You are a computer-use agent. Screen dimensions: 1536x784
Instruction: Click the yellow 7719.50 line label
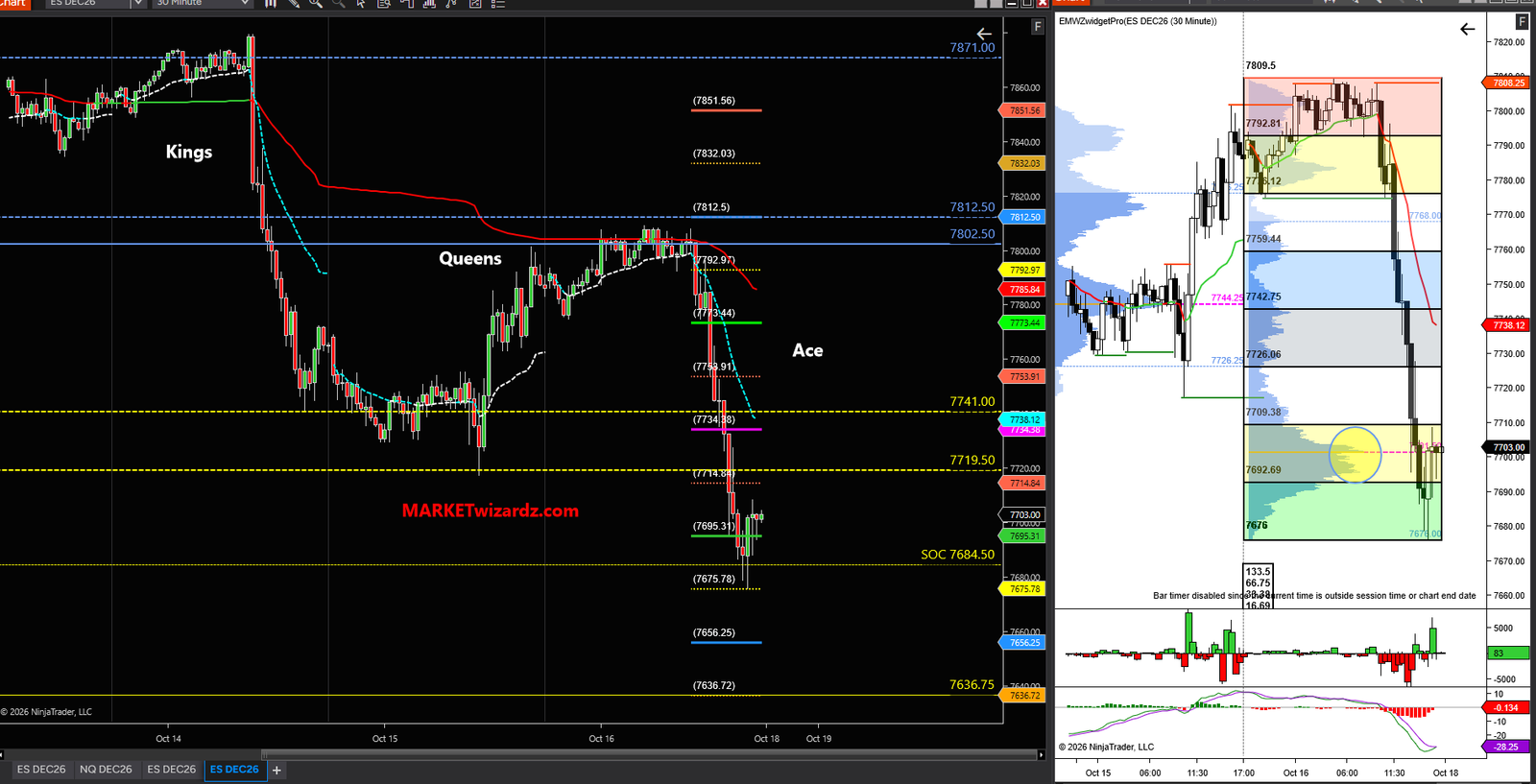tap(972, 460)
